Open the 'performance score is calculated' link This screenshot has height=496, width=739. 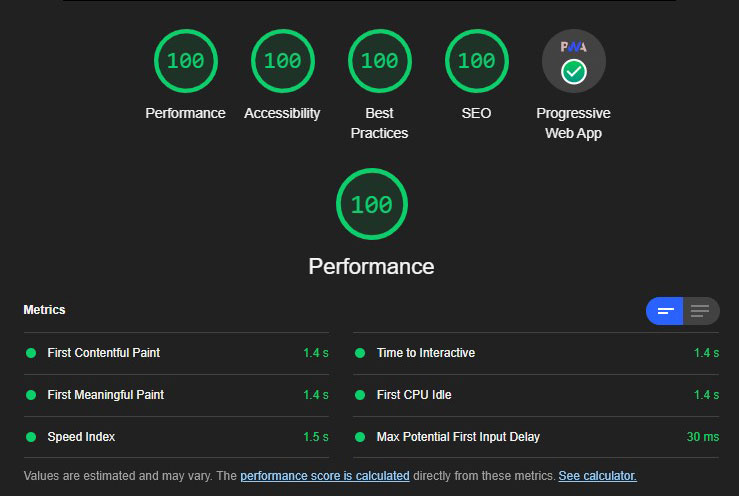[x=324, y=476]
